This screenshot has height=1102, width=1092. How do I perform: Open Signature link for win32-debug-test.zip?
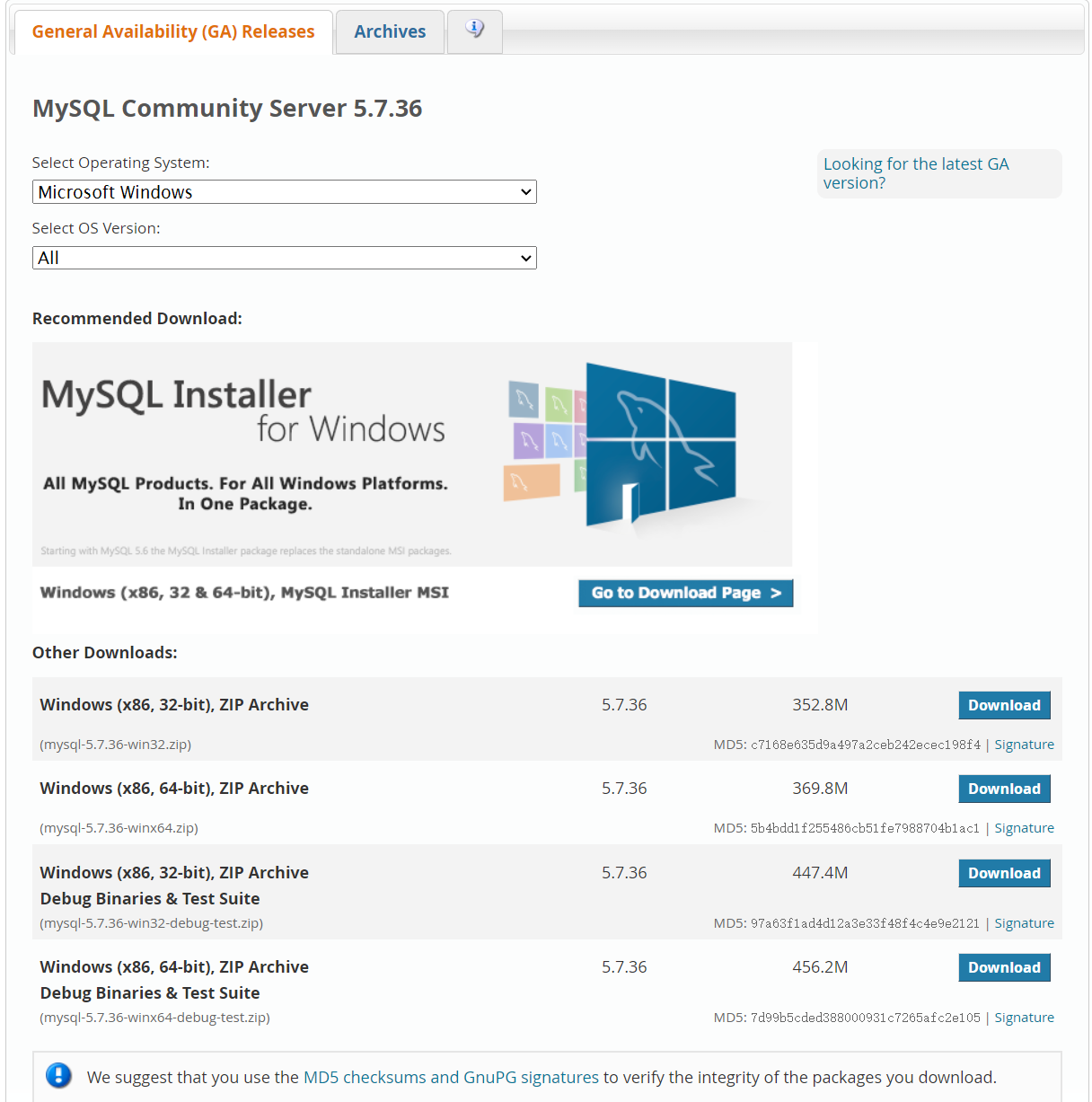click(1024, 923)
